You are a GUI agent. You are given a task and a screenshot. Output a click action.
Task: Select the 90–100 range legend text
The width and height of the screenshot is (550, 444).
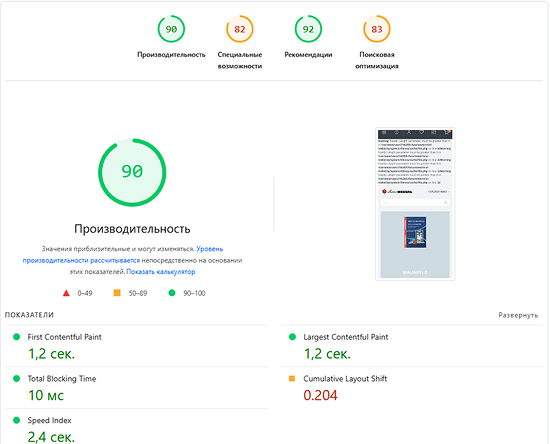194,293
